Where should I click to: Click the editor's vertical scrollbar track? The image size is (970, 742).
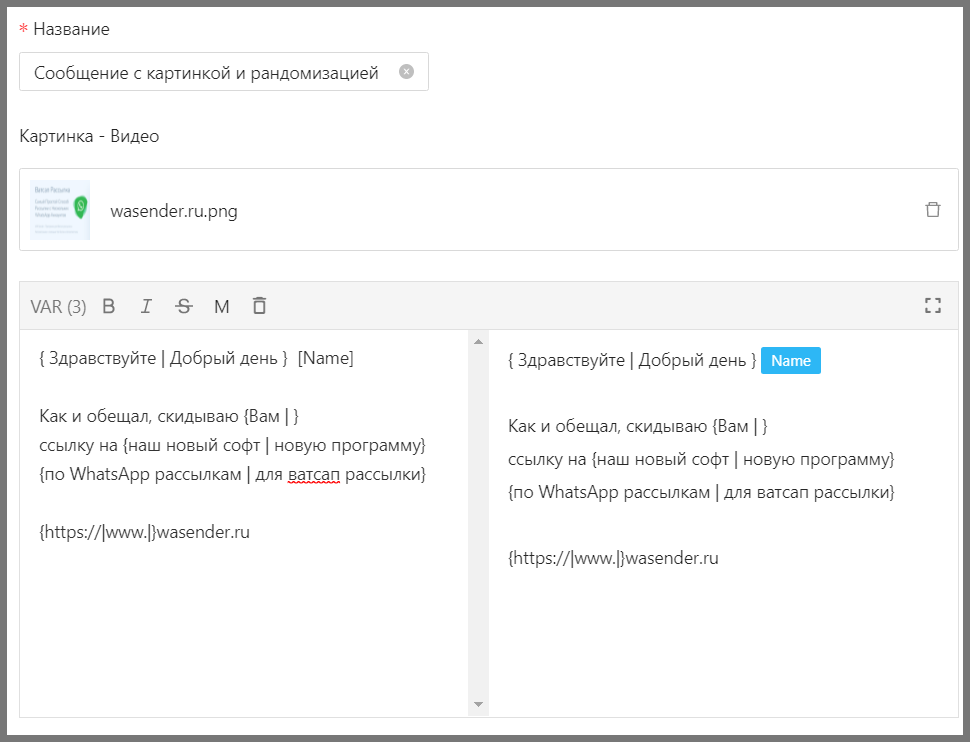[x=478, y=520]
